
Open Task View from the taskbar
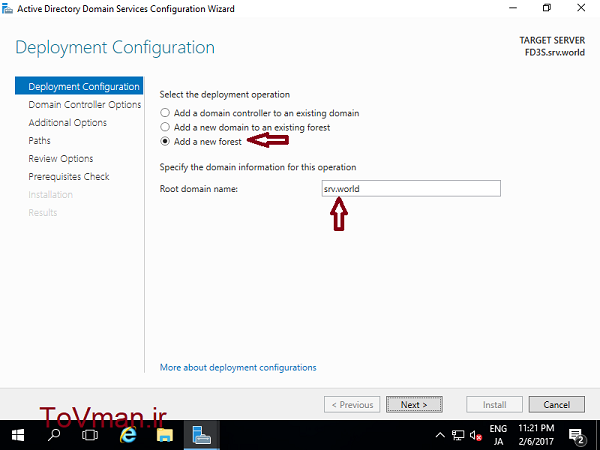tap(89, 436)
